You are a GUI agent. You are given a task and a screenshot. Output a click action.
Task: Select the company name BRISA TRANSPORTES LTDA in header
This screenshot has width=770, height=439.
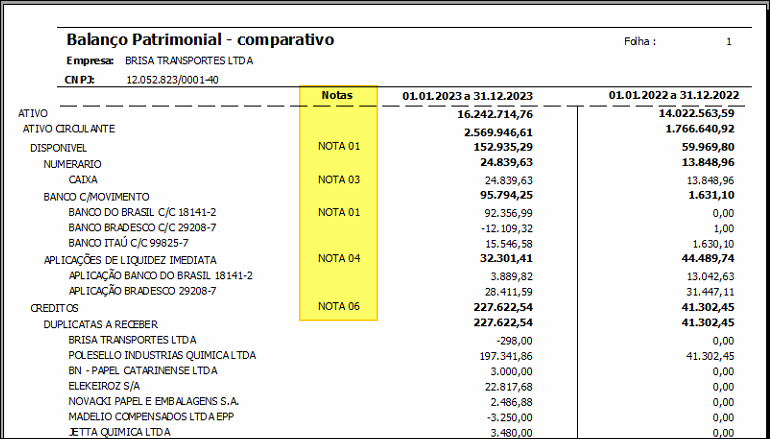189,61
